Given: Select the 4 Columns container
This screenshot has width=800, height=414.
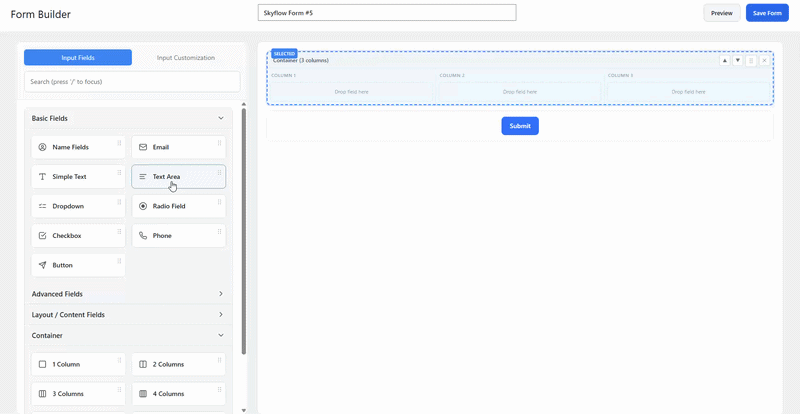Looking at the screenshot, I should 179,394.
